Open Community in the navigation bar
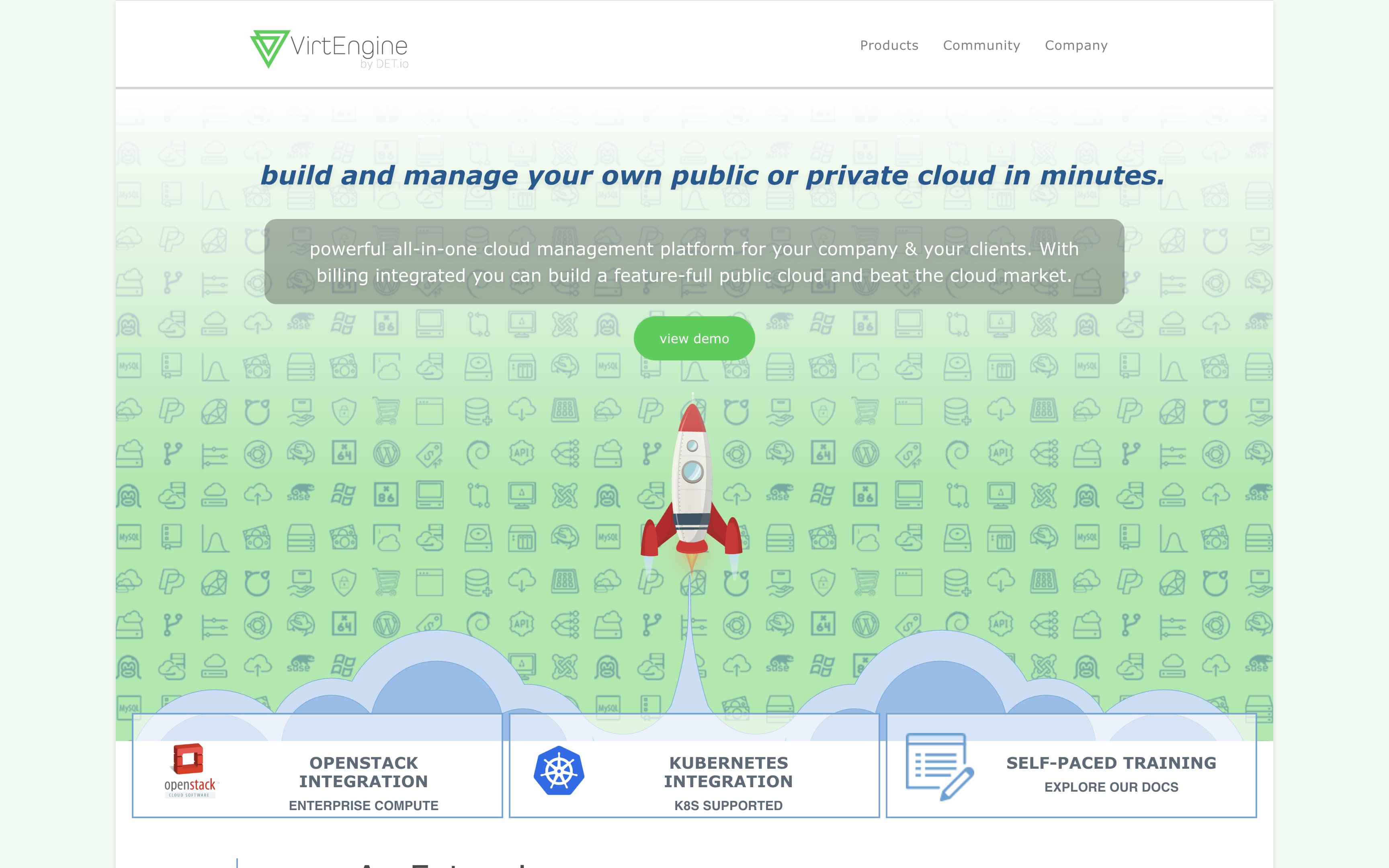1389x868 pixels. (981, 45)
